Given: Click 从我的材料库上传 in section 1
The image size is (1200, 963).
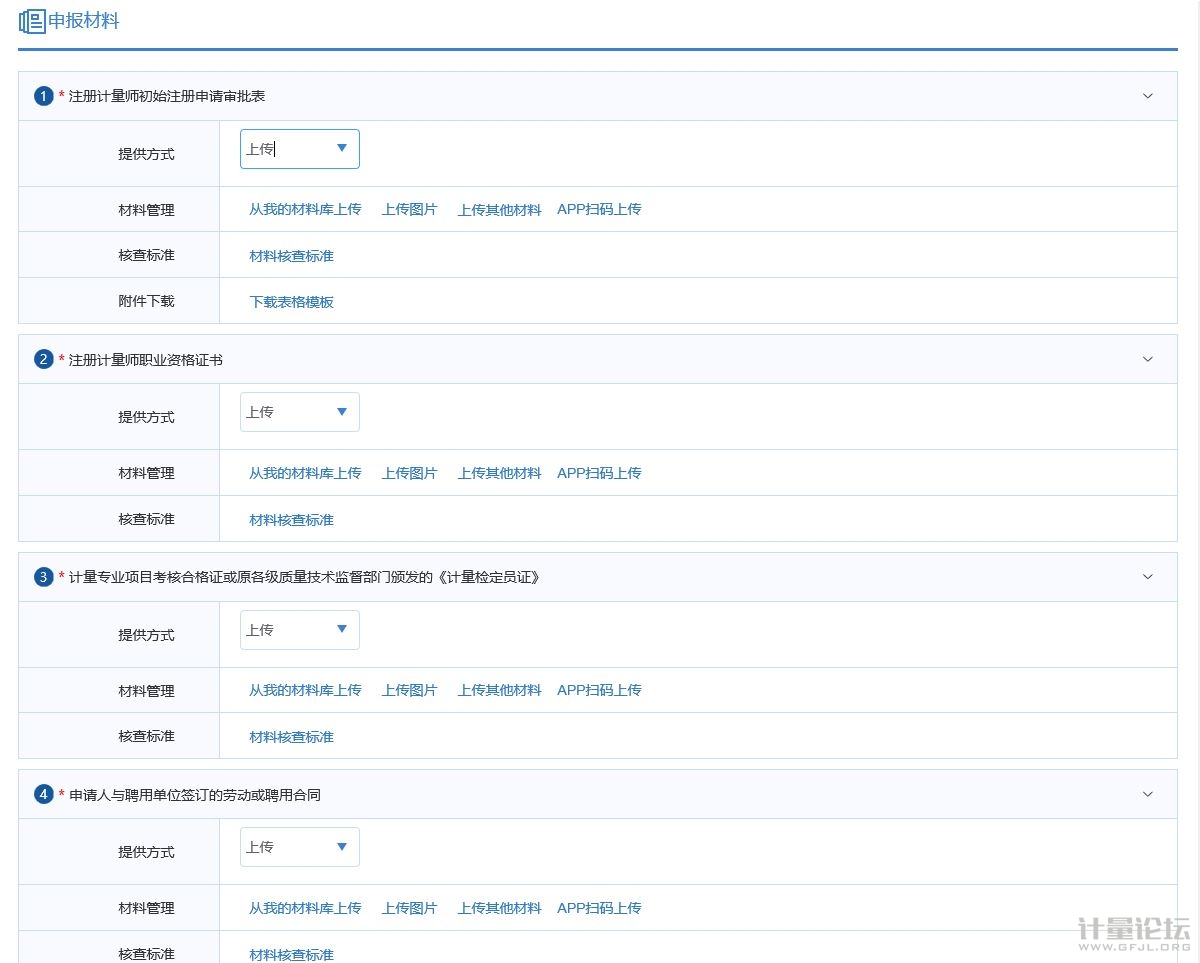Looking at the screenshot, I should coord(305,210).
